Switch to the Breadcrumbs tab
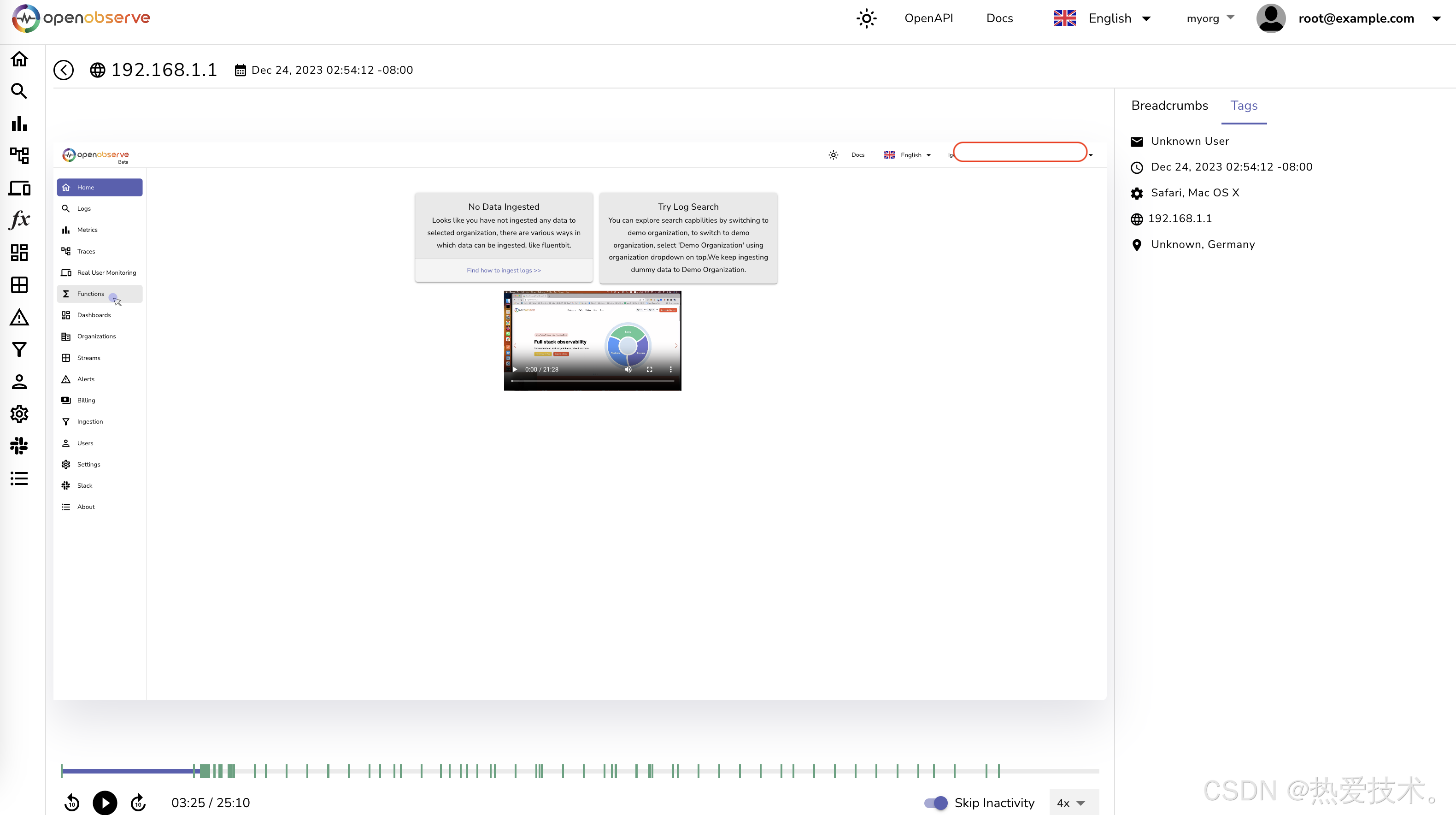 pyautogui.click(x=1169, y=105)
